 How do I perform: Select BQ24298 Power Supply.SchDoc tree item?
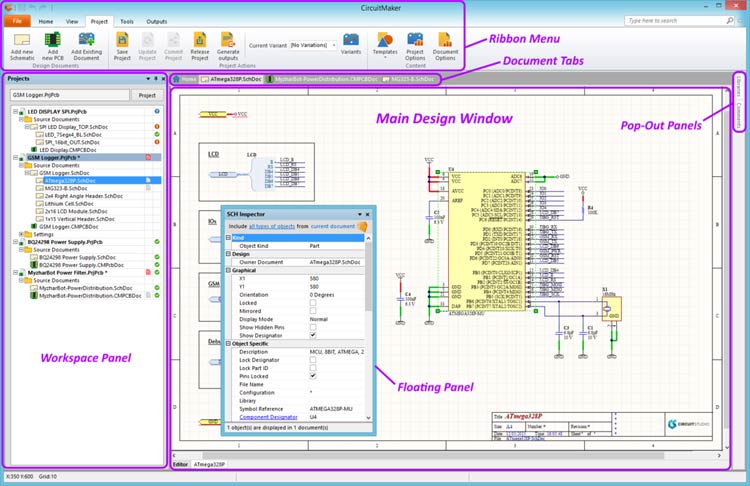pyautogui.click(x=77, y=257)
